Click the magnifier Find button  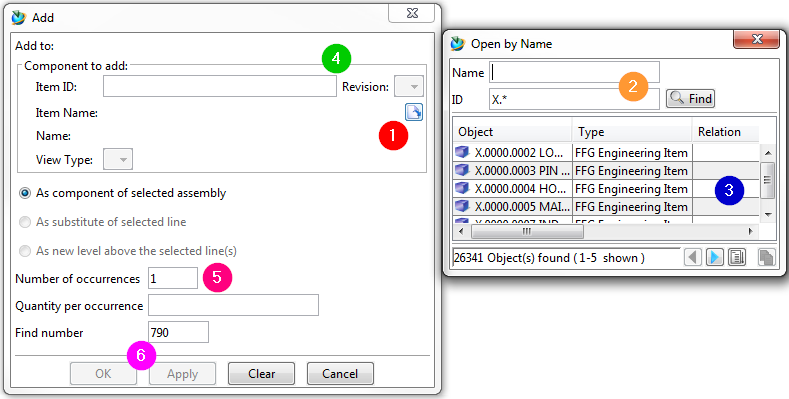click(690, 98)
